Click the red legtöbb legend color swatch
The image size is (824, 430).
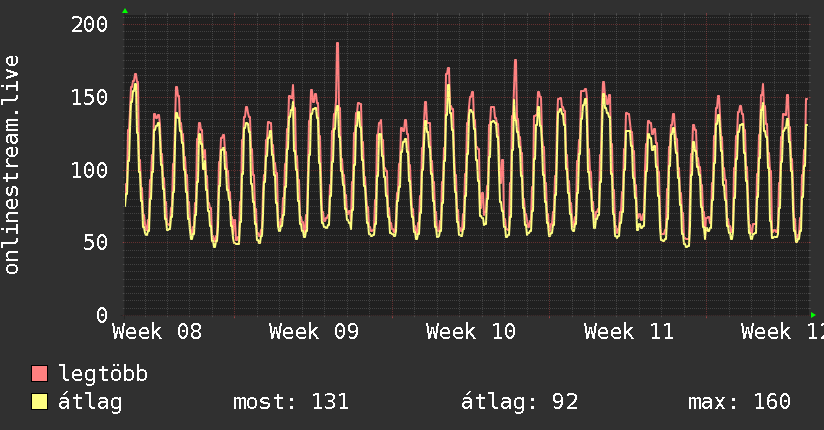pyautogui.click(x=40, y=374)
